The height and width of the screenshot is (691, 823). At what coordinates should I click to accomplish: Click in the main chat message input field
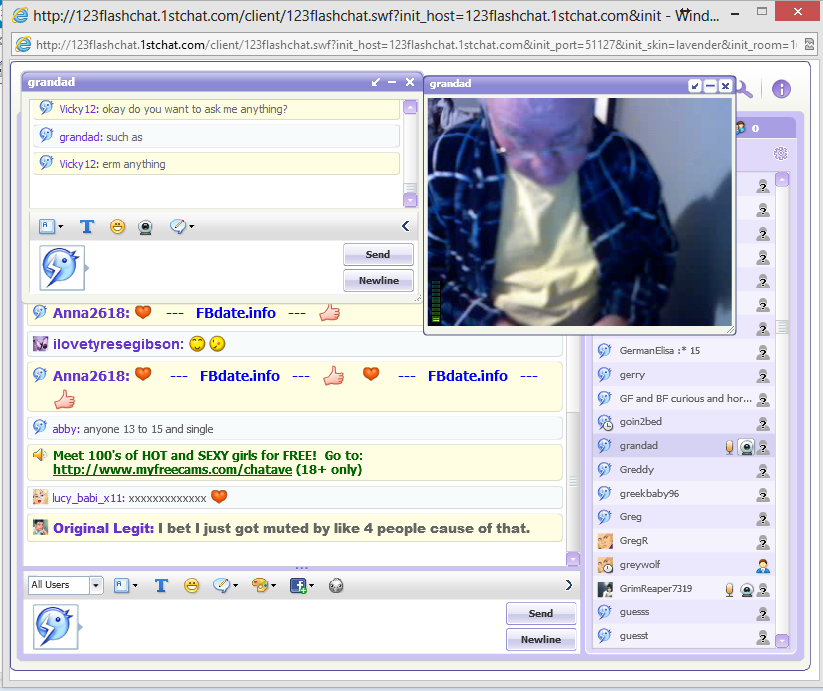pyautogui.click(x=290, y=627)
